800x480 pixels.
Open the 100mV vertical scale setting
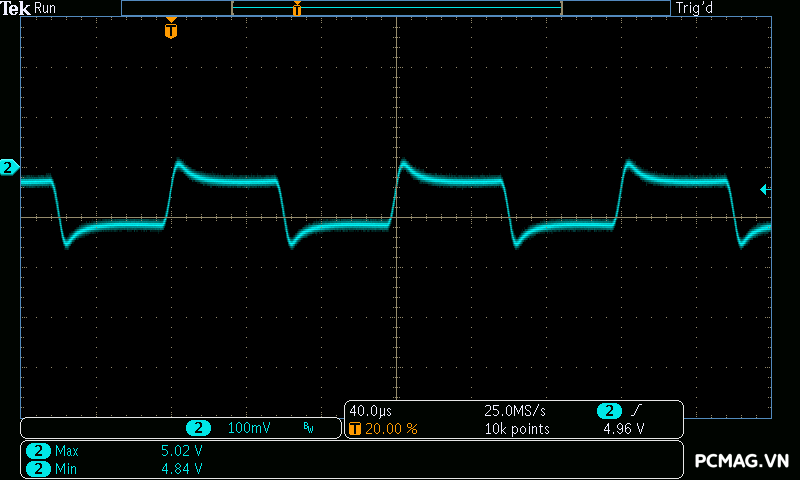click(248, 428)
